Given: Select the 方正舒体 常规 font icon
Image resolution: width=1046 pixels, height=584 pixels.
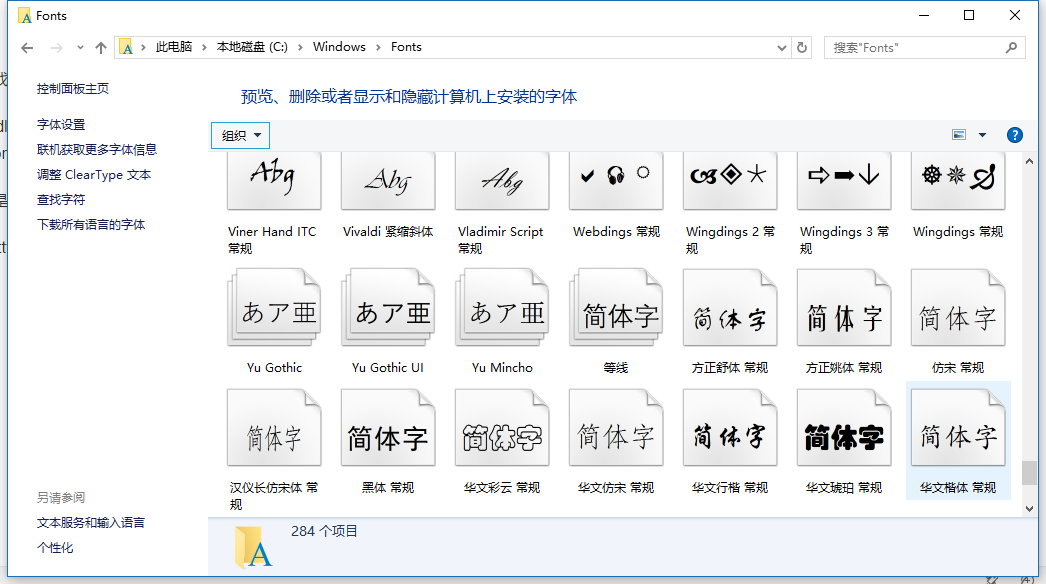Looking at the screenshot, I should pyautogui.click(x=730, y=307).
